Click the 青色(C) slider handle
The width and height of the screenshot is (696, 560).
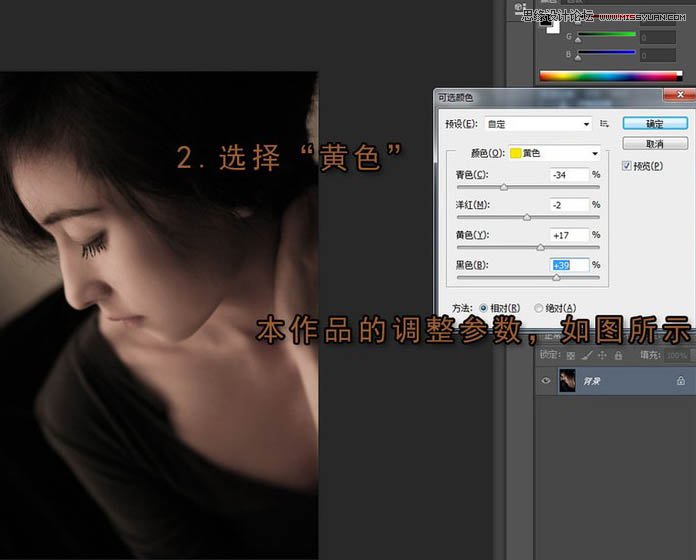(504, 187)
